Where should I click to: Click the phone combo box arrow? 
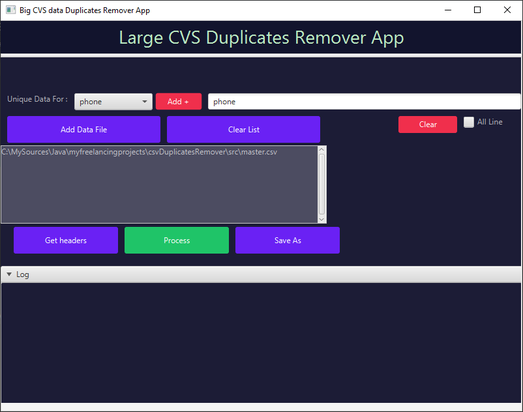pos(144,101)
